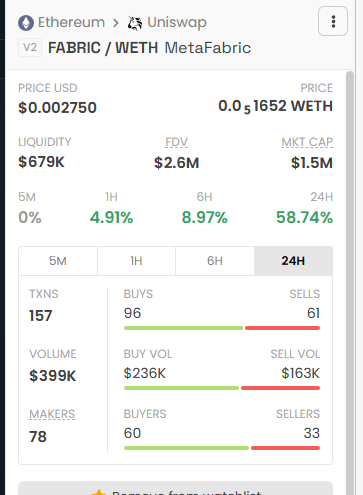The image size is (363, 495).
Task: Switch to the 1H stats tab
Action: coord(136,261)
